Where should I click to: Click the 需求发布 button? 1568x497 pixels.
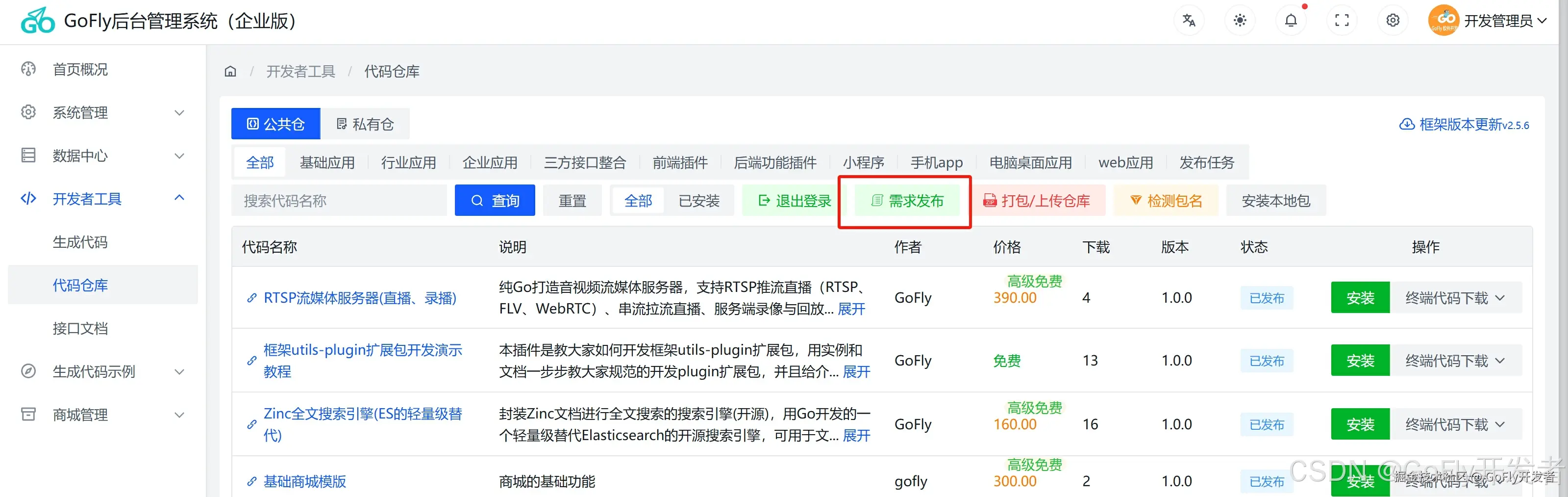tap(907, 200)
